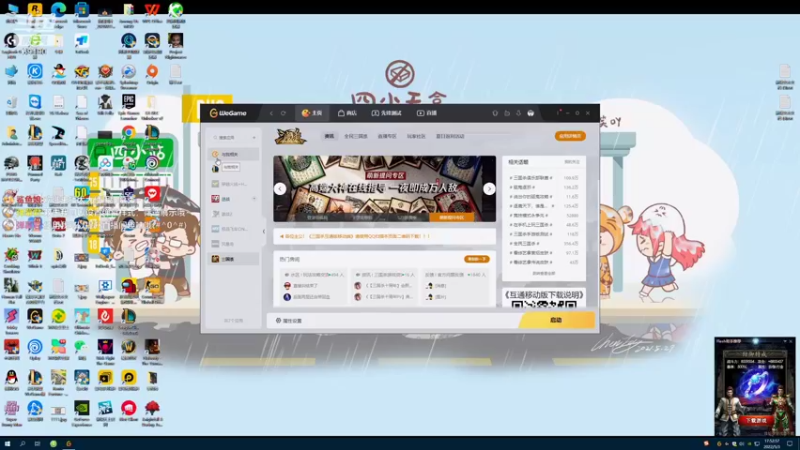
Task: Open WPS Office desktop icon
Action: (x=152, y=13)
